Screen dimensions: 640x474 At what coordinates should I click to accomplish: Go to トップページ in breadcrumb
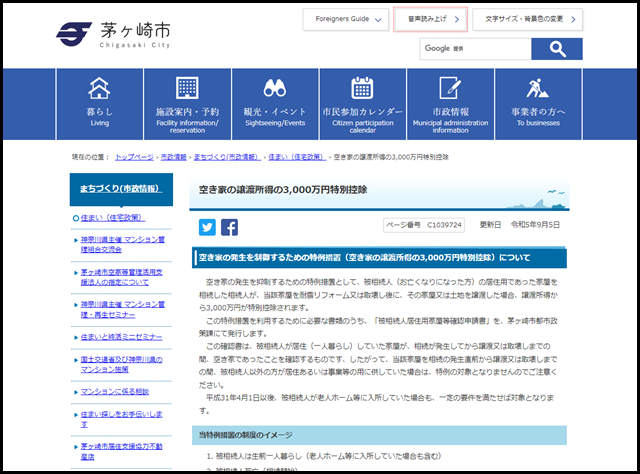point(134,157)
